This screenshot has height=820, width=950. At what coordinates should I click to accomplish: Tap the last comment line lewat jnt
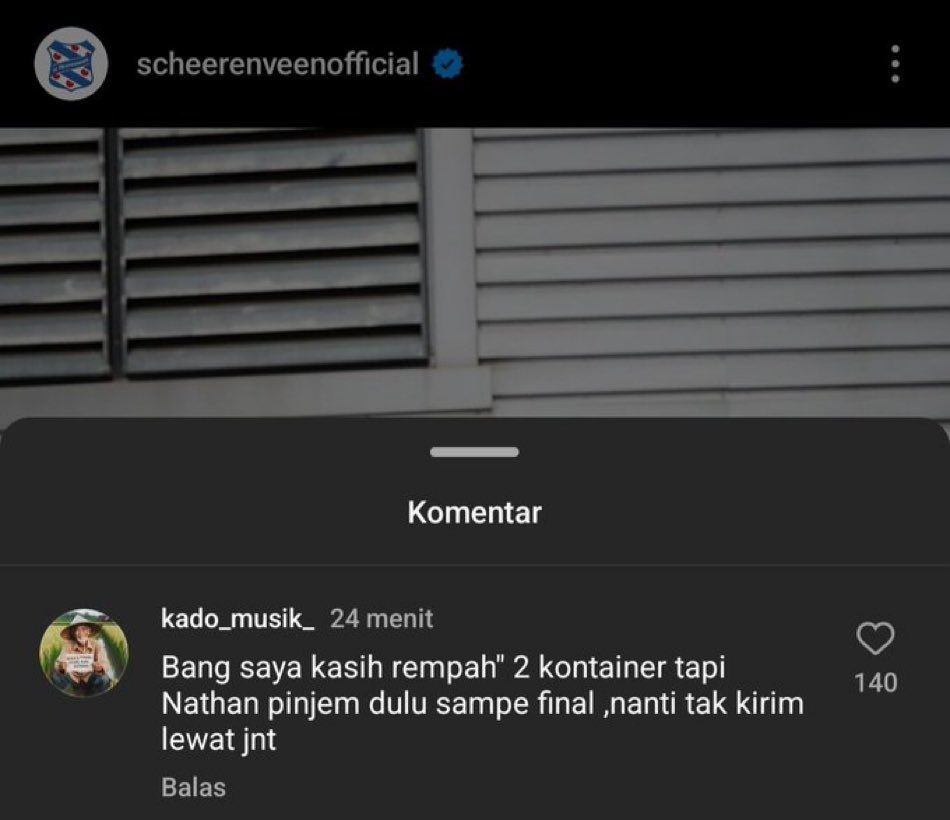[219, 739]
